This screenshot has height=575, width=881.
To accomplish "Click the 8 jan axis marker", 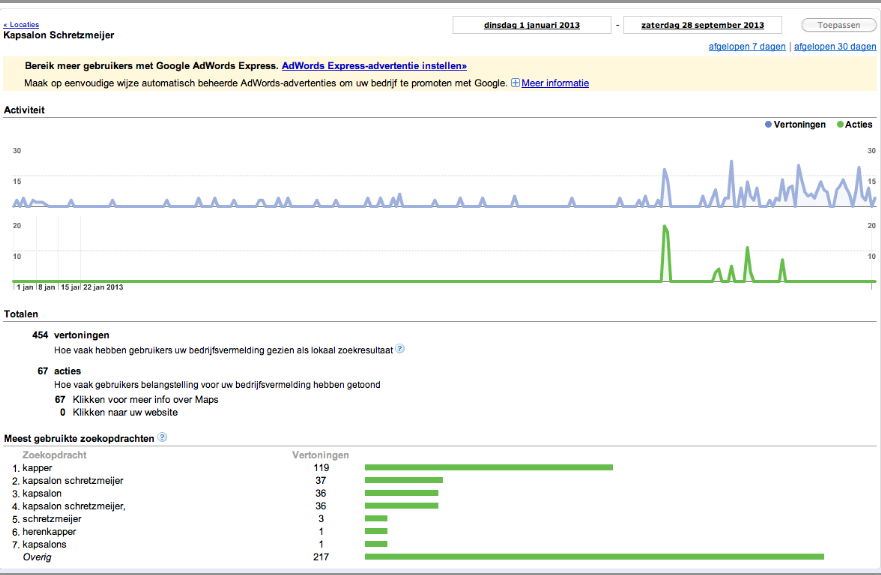I will pyautogui.click(x=47, y=287).
